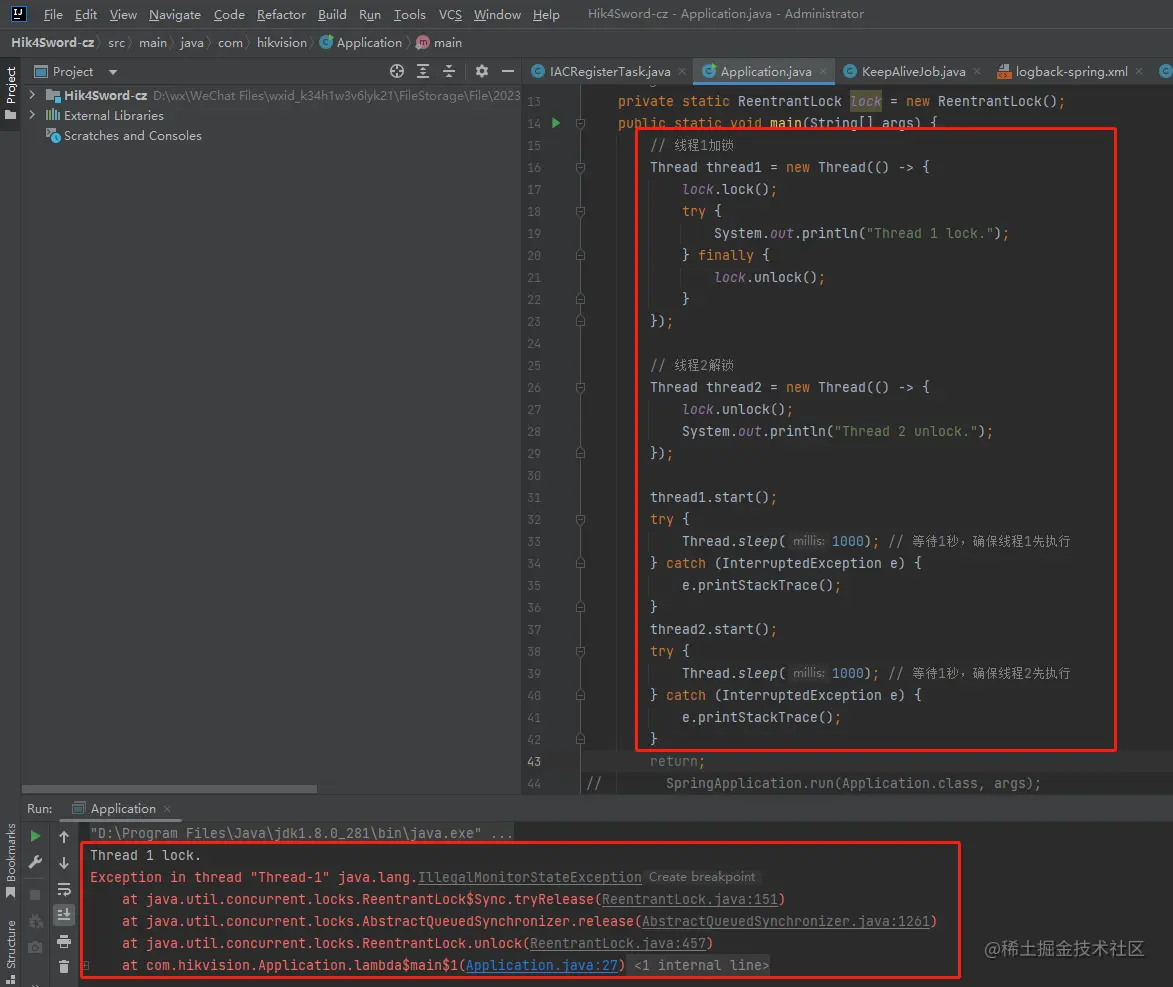1173x987 pixels.
Task: Open IllegalMonitorStateException link in console
Action: click(x=529, y=877)
